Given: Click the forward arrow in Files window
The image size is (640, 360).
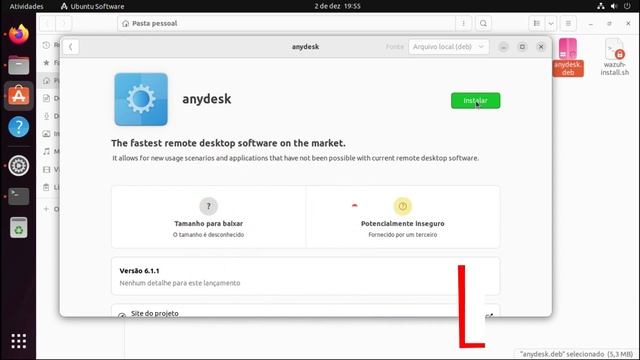Looking at the screenshot, I should 63,24.
